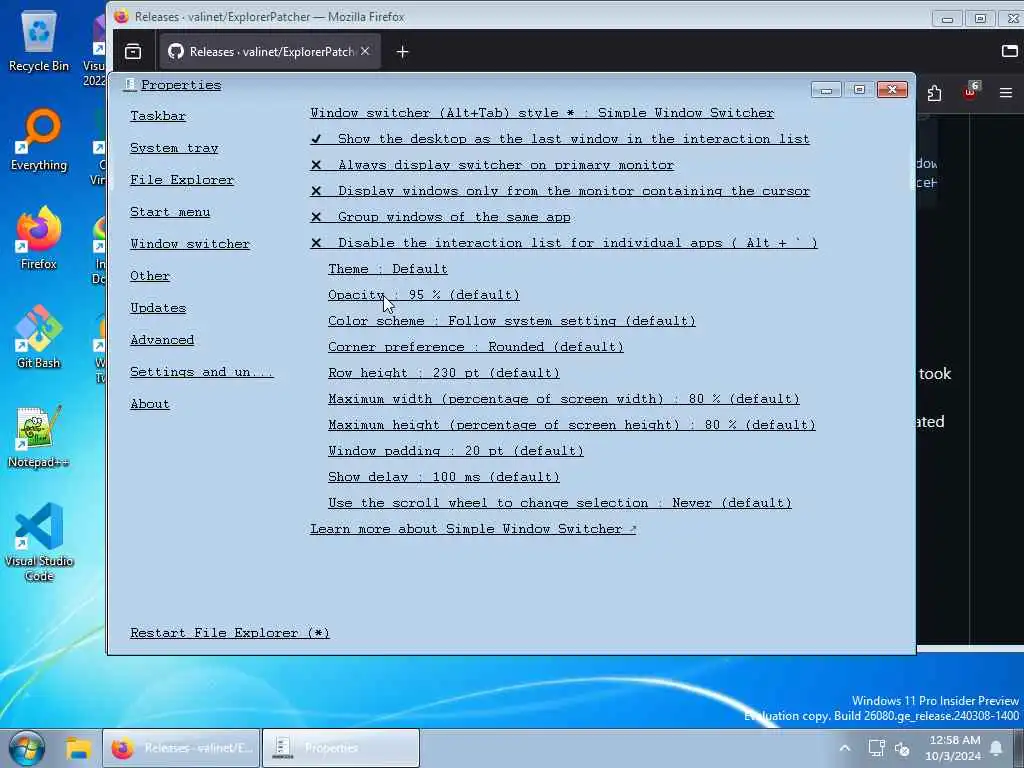Enable always display switcher on primary monitor
This screenshot has height=768, width=1024.
pos(492,165)
